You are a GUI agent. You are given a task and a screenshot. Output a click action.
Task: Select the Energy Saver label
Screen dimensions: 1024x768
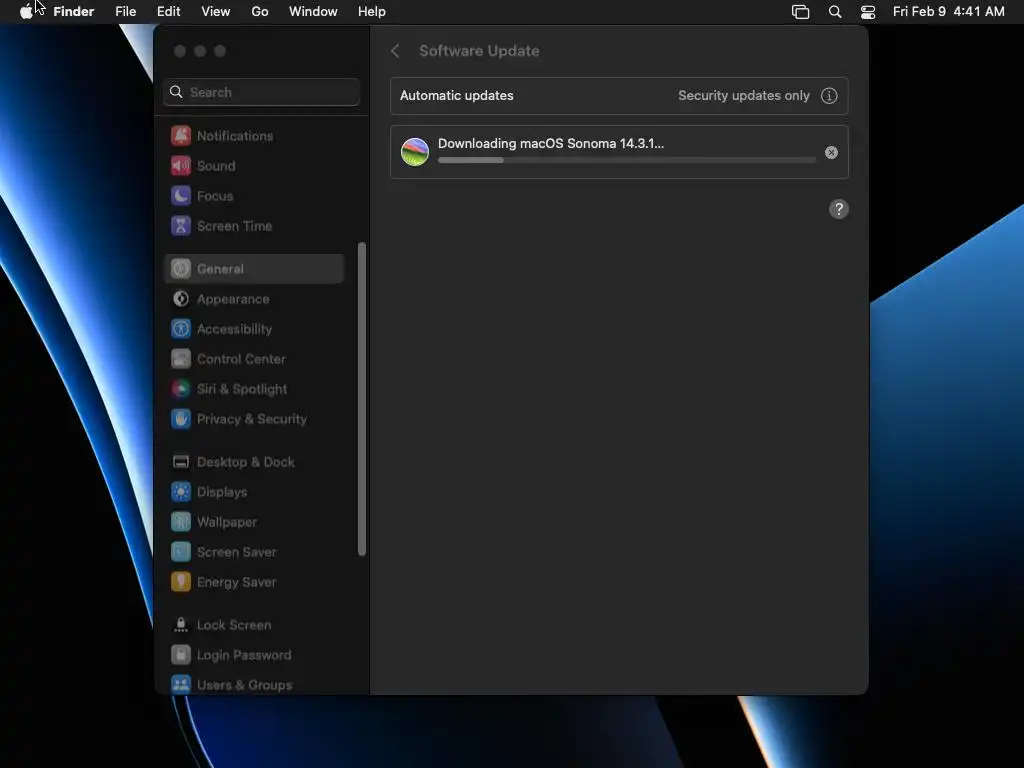(x=236, y=583)
